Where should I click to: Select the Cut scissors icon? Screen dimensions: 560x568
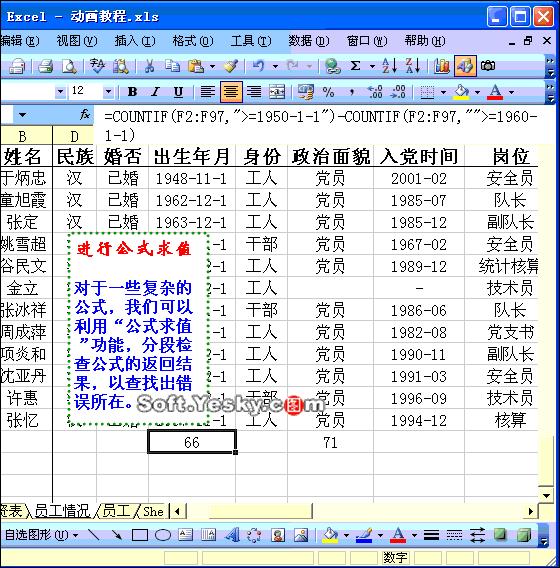point(149,66)
